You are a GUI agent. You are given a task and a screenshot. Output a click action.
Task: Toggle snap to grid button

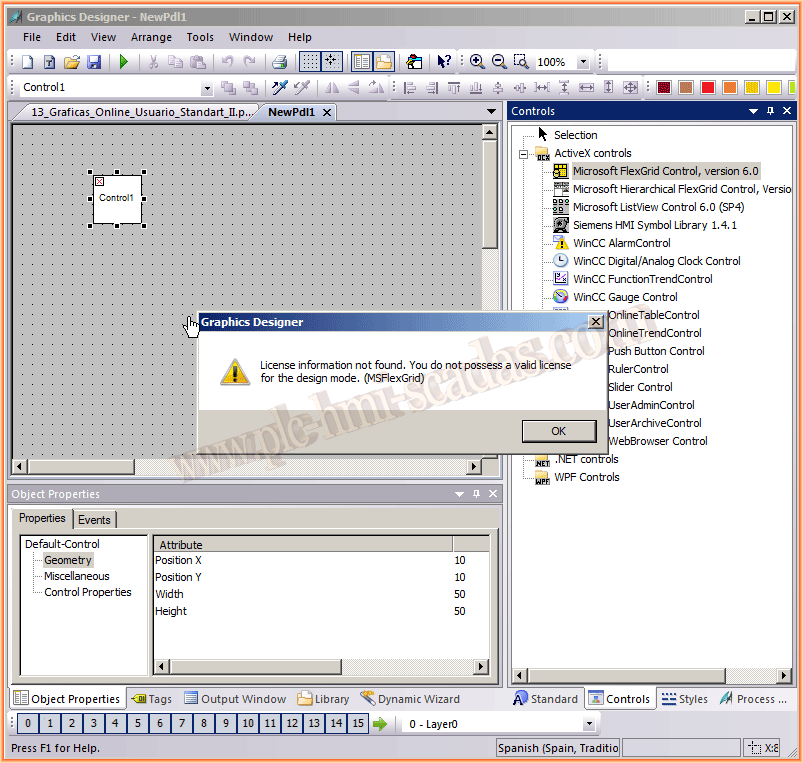tap(332, 62)
